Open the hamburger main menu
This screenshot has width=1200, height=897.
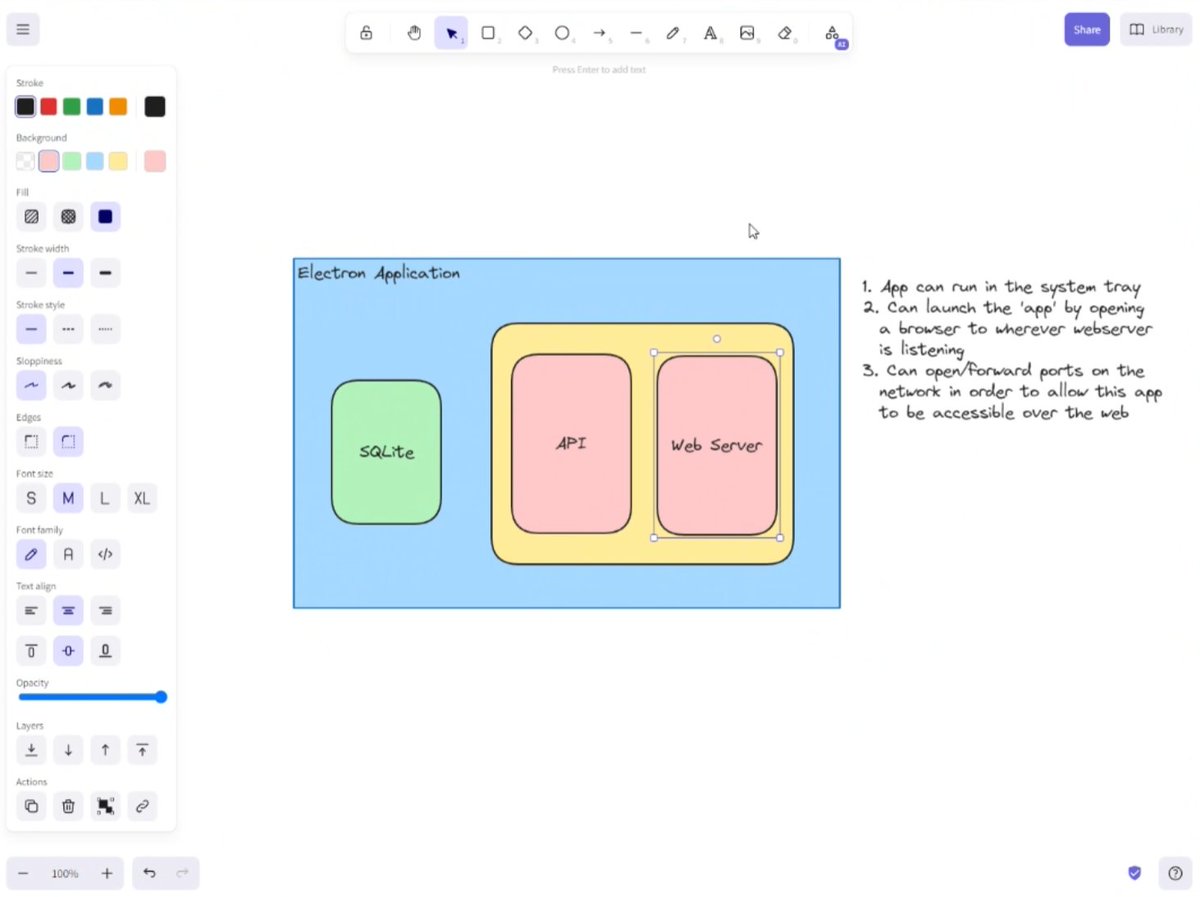click(x=23, y=29)
